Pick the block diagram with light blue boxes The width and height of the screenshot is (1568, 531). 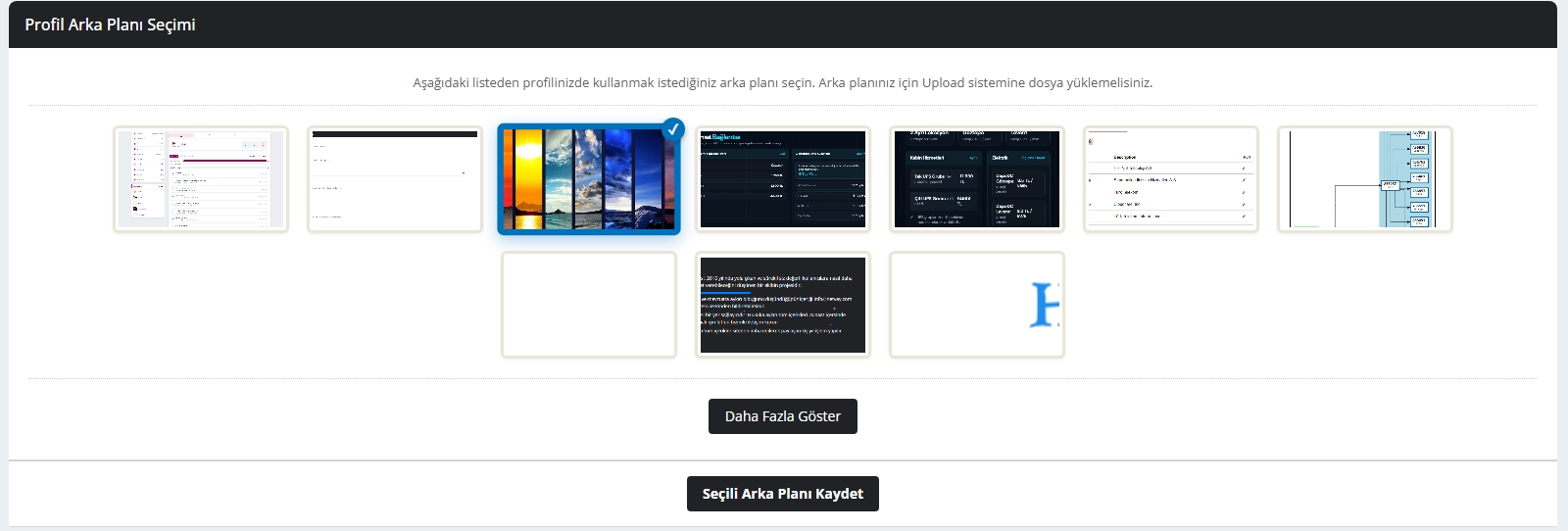coord(1365,179)
